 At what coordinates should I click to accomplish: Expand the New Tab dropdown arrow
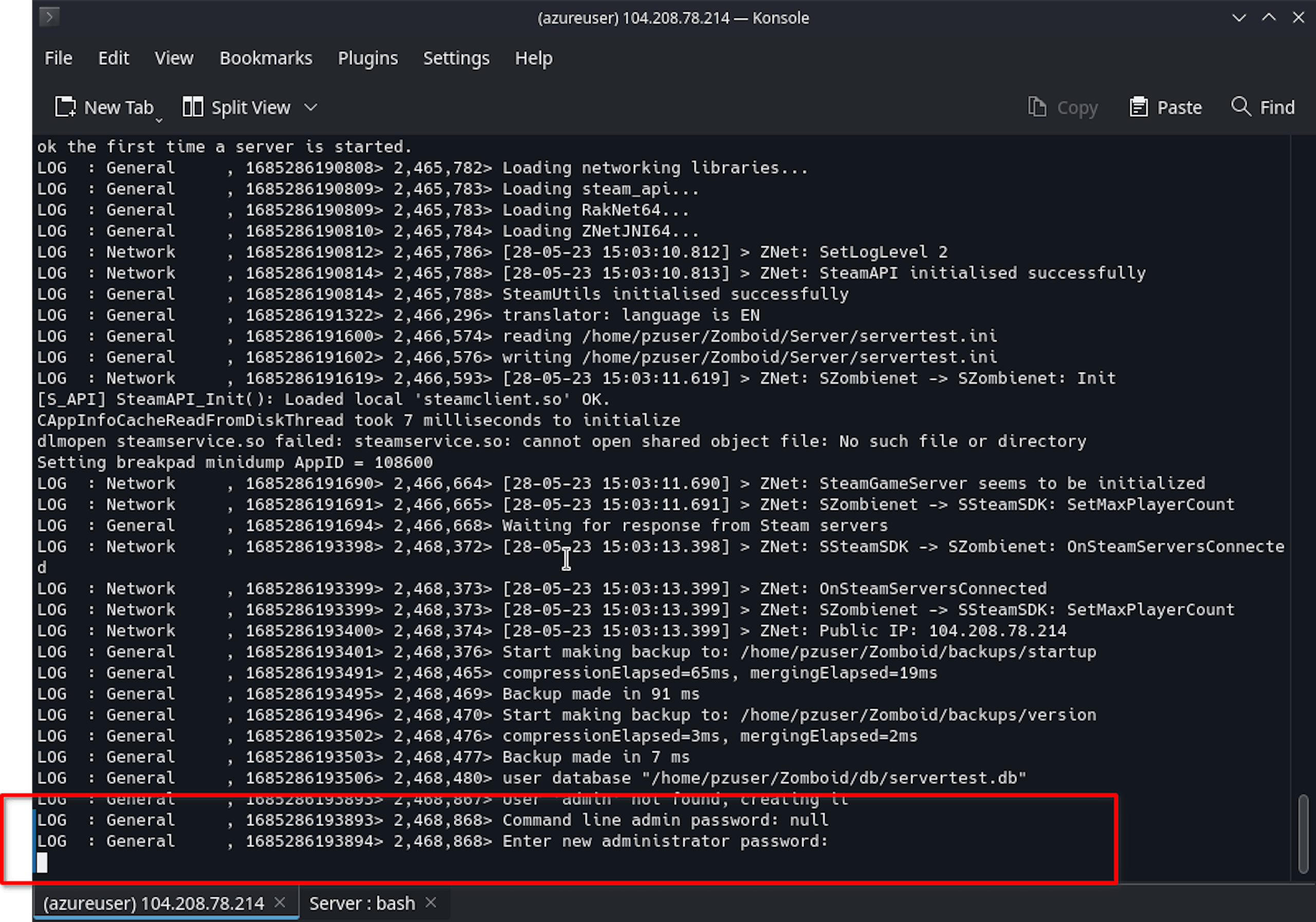click(x=159, y=120)
